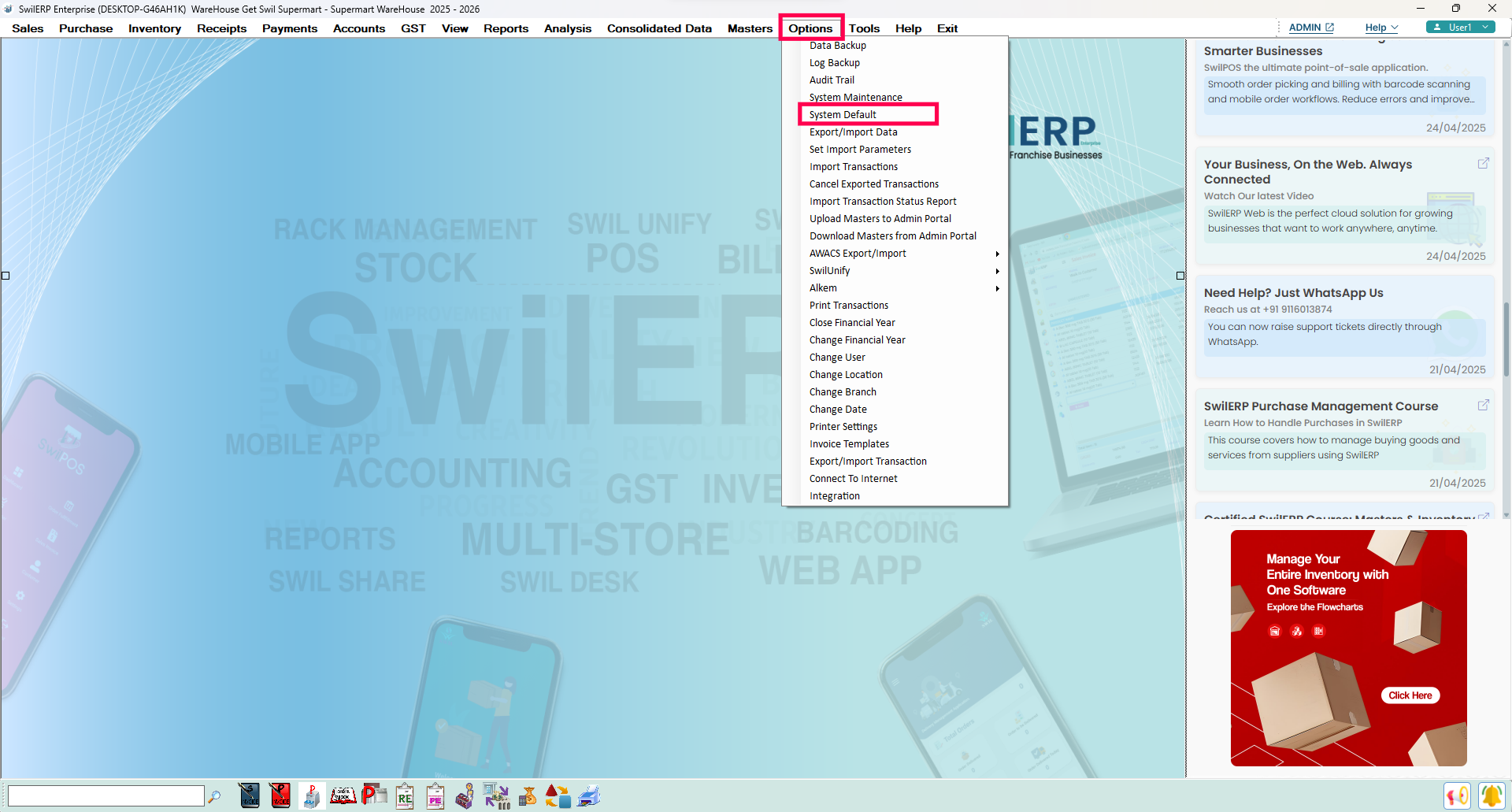Open the Inventory menu

(154, 28)
